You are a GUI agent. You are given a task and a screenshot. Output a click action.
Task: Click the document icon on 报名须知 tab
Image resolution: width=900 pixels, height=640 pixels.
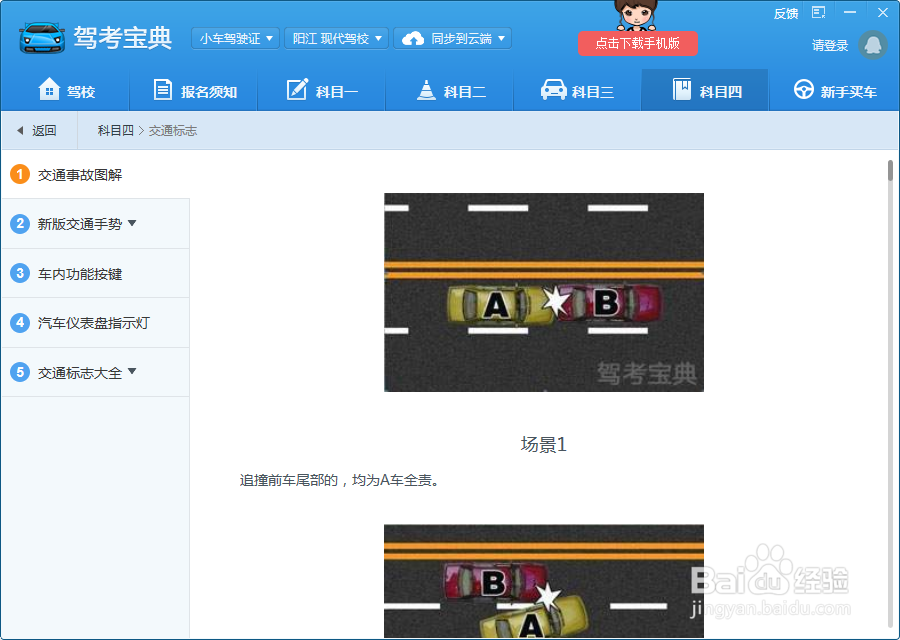point(163,90)
